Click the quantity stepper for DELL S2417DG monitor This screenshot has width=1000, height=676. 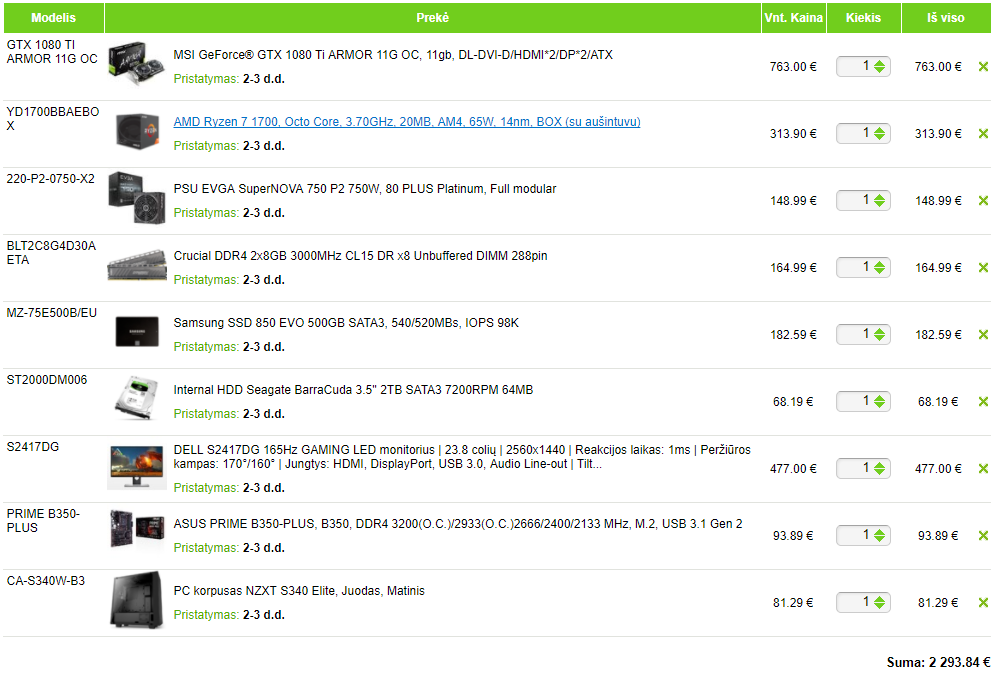(x=879, y=468)
